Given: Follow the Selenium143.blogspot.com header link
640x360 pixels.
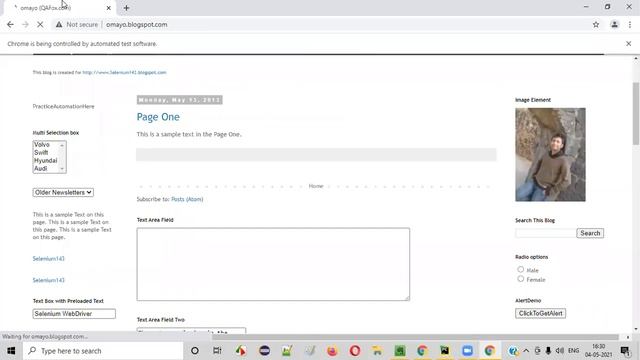Looking at the screenshot, I should (x=124, y=72).
